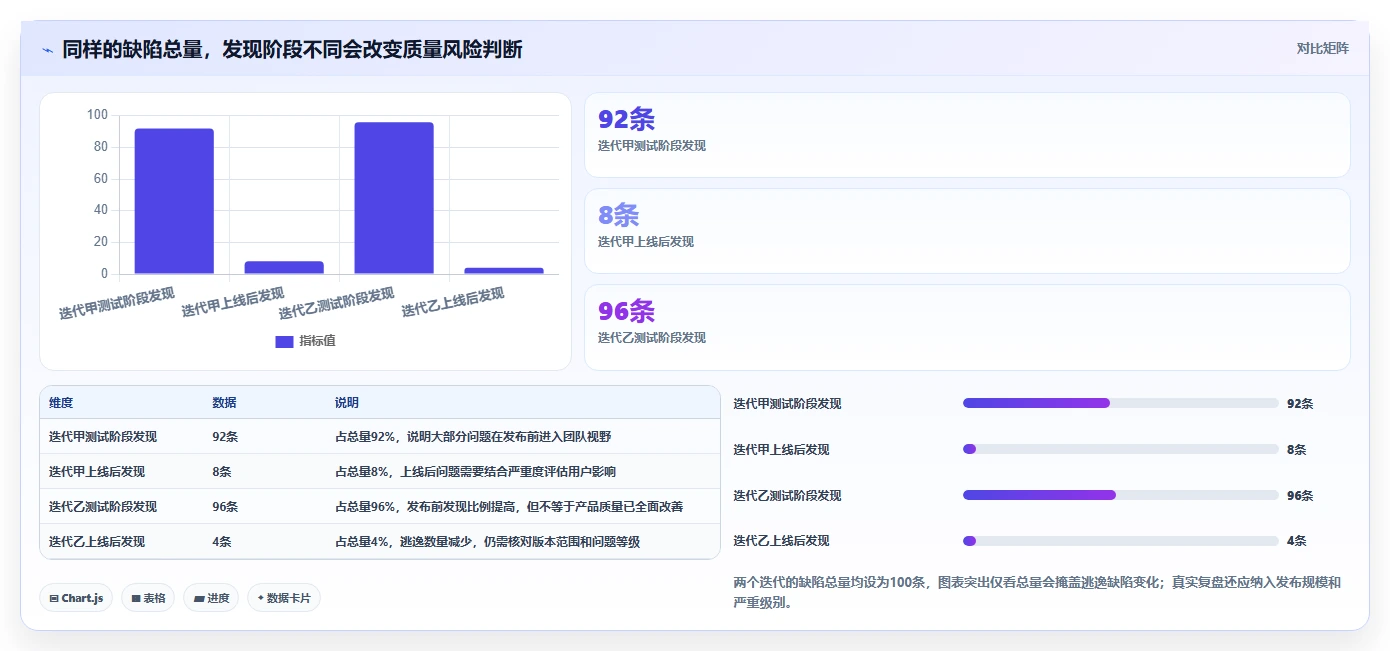This screenshot has width=1390, height=651.
Task: Click the 迭代甲上线后发现 bar in chart
Action: [x=284, y=267]
